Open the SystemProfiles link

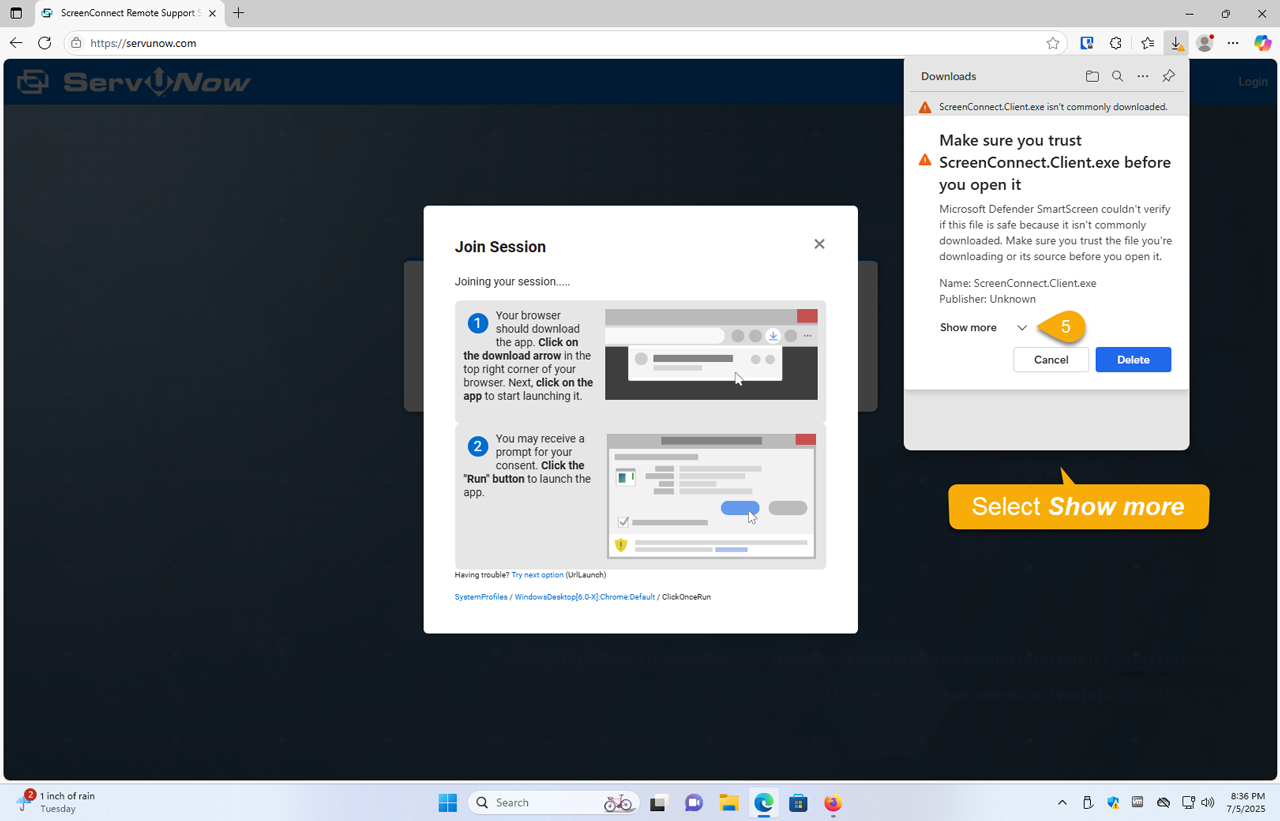point(481,597)
